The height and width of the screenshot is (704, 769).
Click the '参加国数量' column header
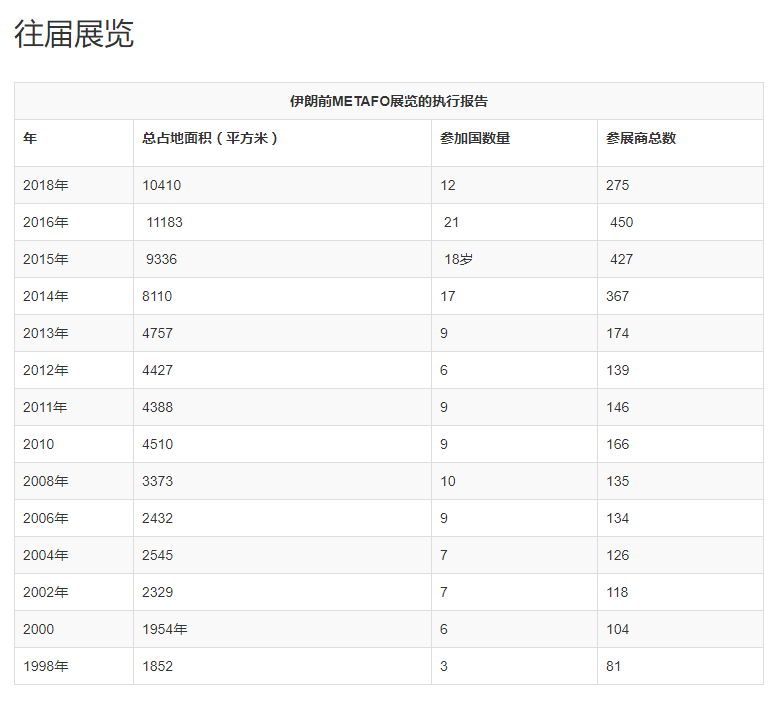click(475, 138)
